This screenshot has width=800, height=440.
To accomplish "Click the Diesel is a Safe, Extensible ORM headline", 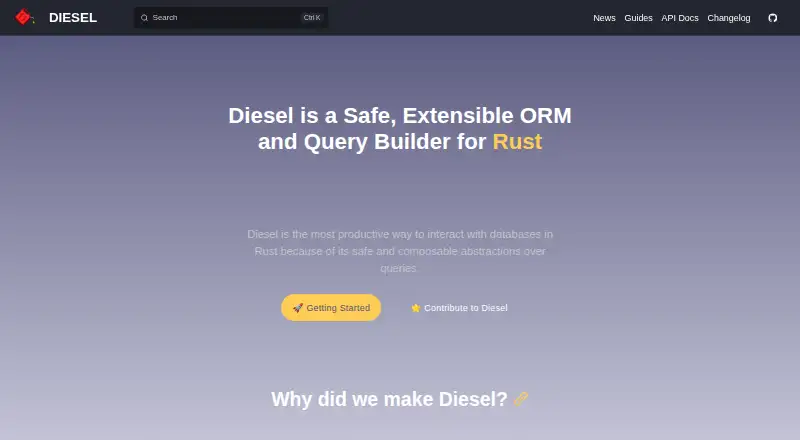I will click(400, 129).
